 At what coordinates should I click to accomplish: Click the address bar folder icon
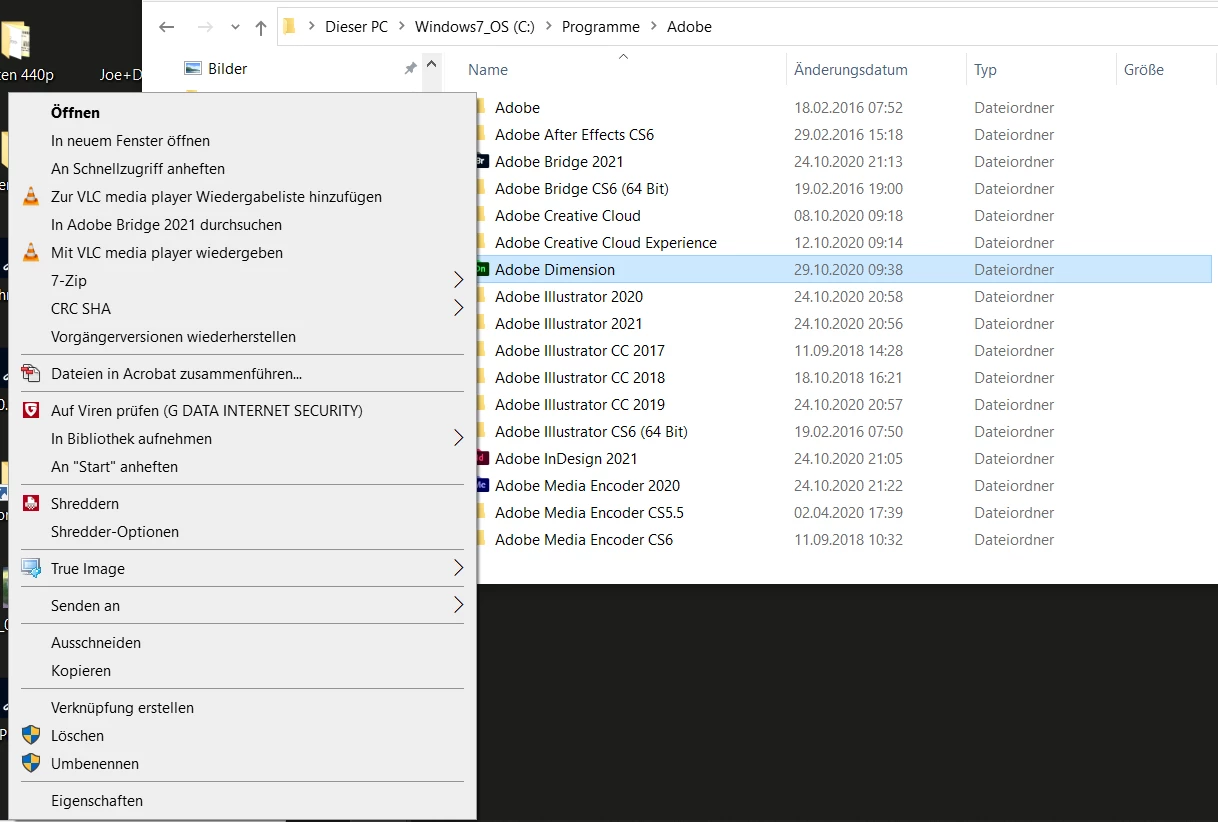[289, 27]
